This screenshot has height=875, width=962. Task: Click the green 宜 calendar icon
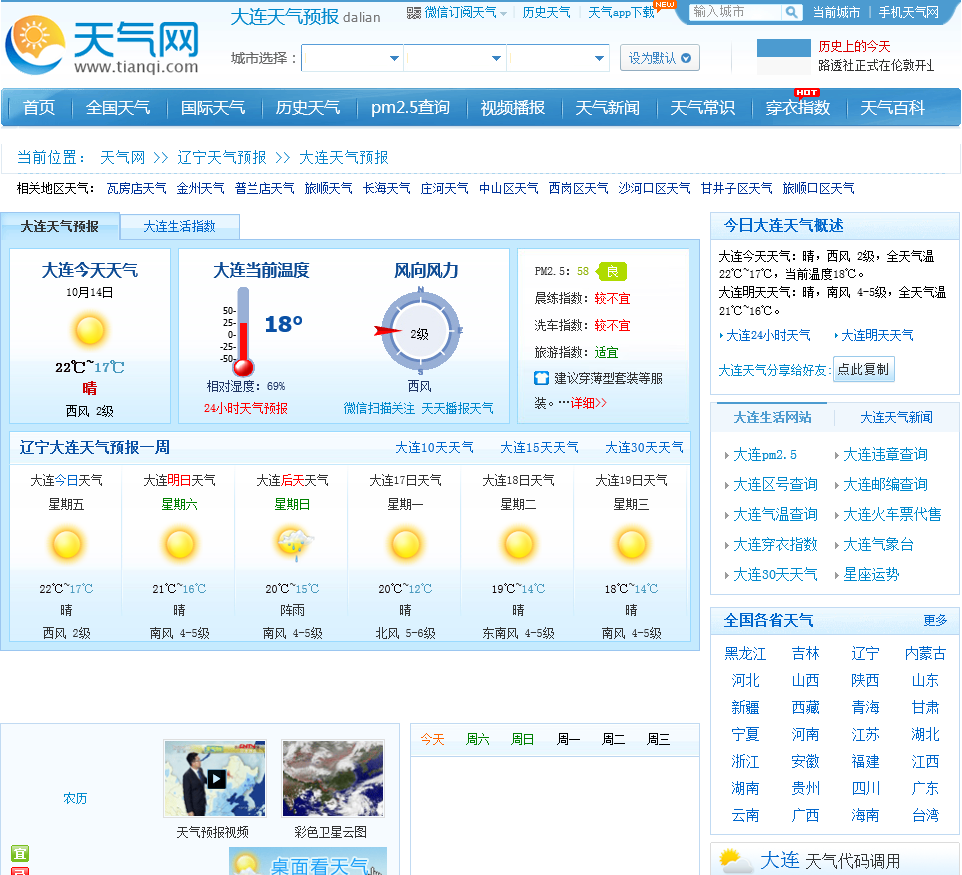pyautogui.click(x=20, y=854)
